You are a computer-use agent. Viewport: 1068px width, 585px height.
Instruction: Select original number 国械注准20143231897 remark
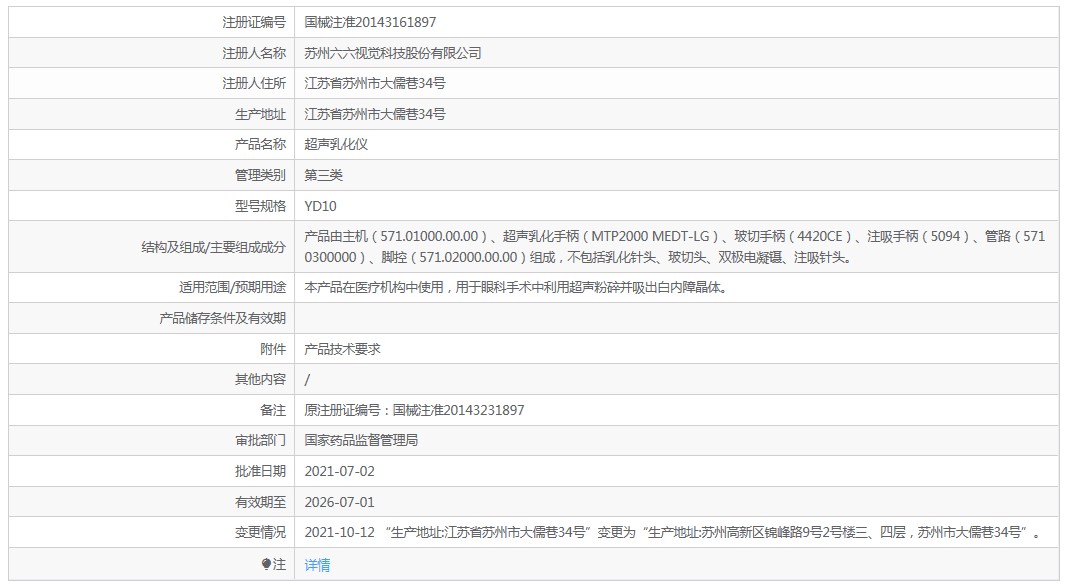[x=414, y=410]
